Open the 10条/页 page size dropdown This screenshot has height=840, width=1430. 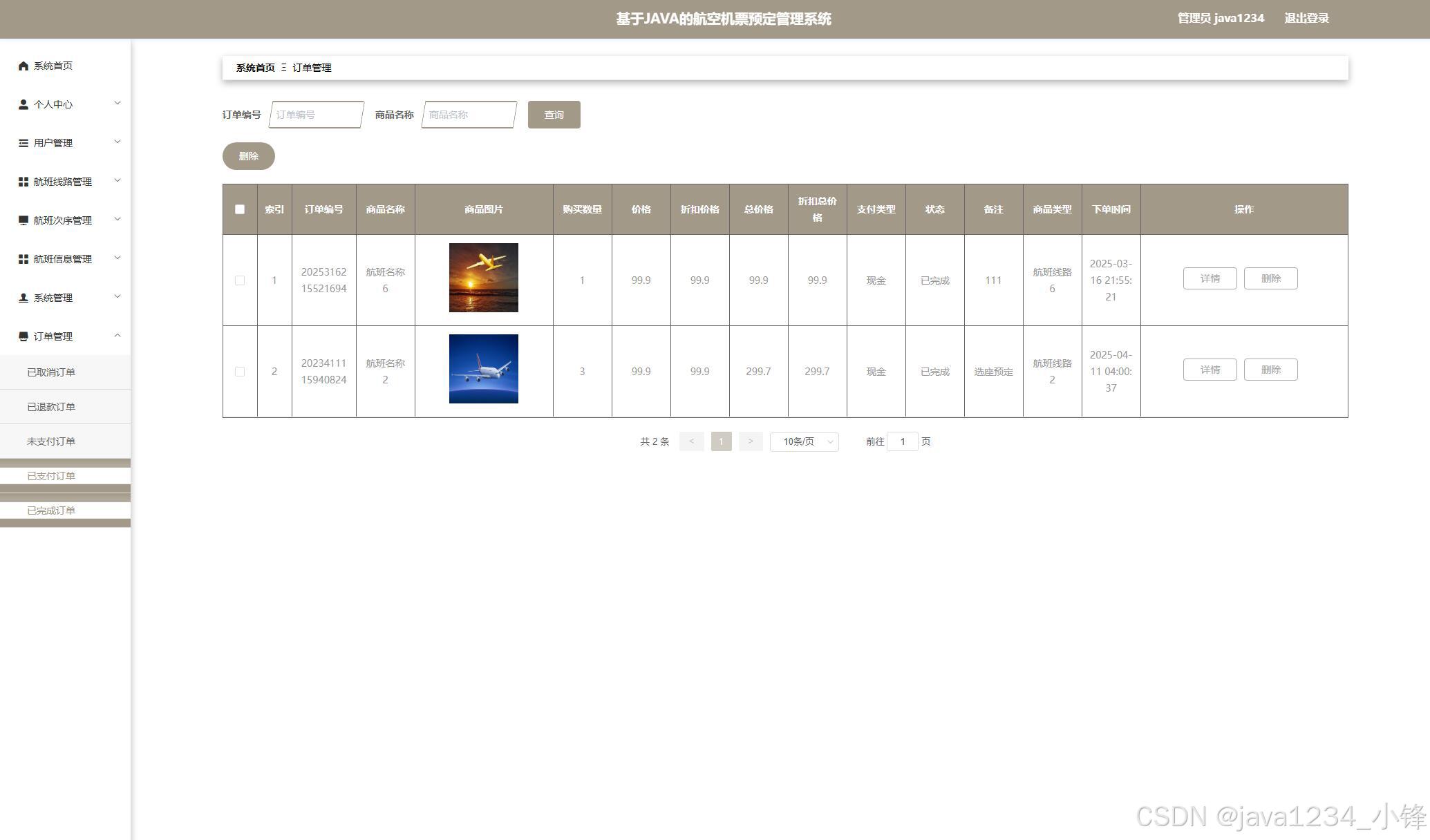tap(804, 441)
